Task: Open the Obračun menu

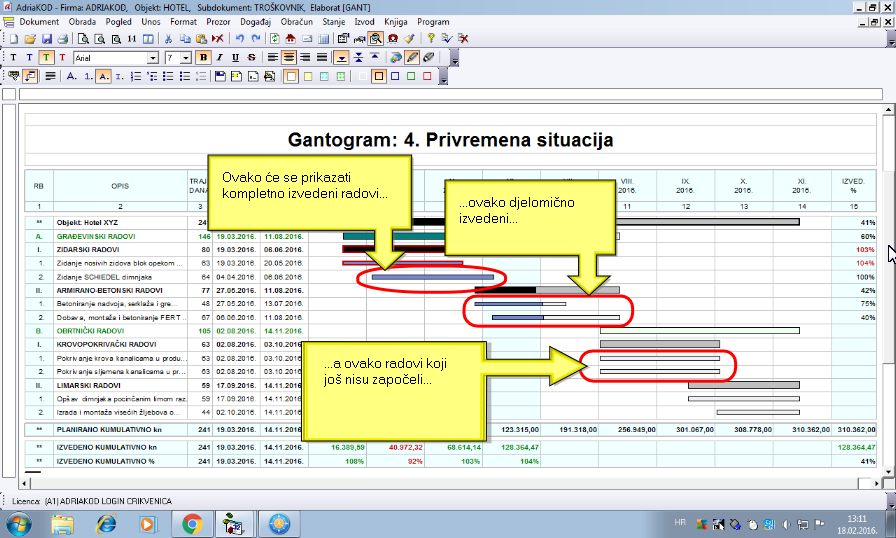Action: click(x=297, y=22)
